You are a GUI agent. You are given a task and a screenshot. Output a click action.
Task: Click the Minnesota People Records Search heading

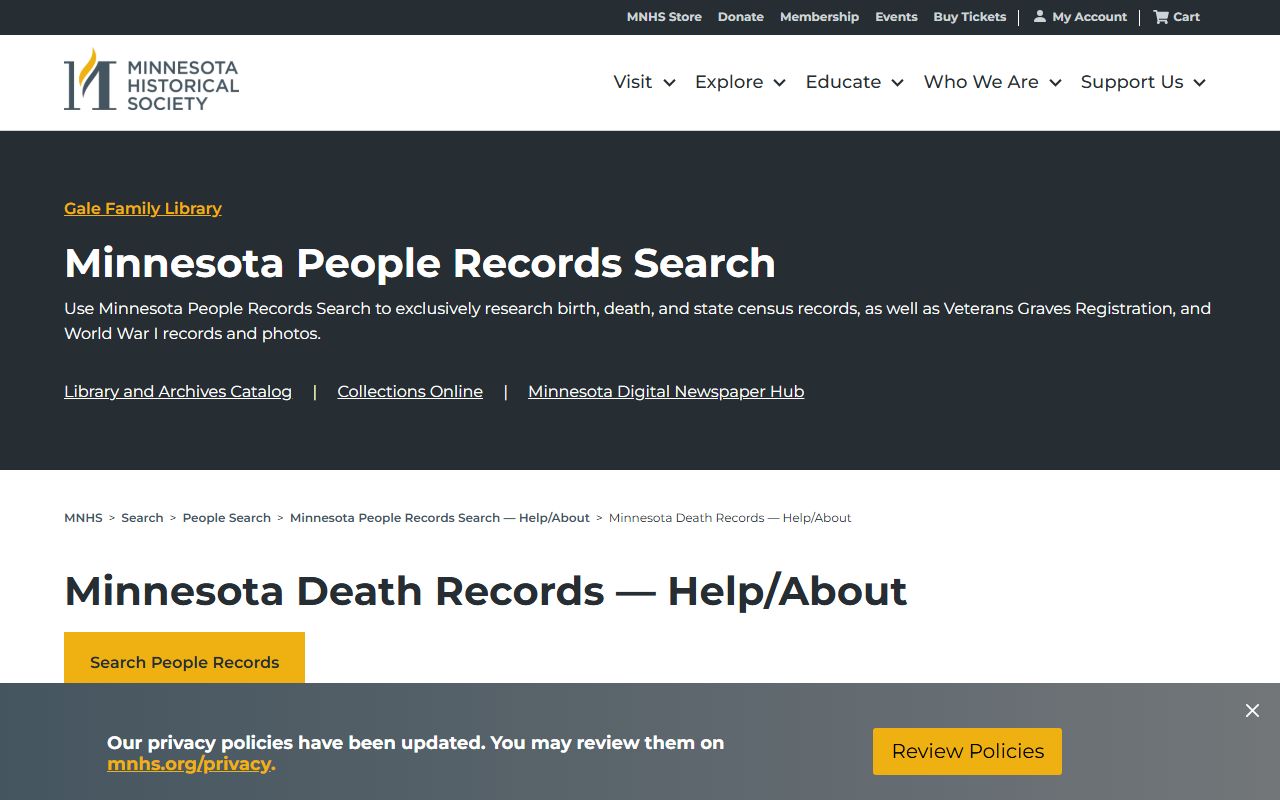point(420,263)
